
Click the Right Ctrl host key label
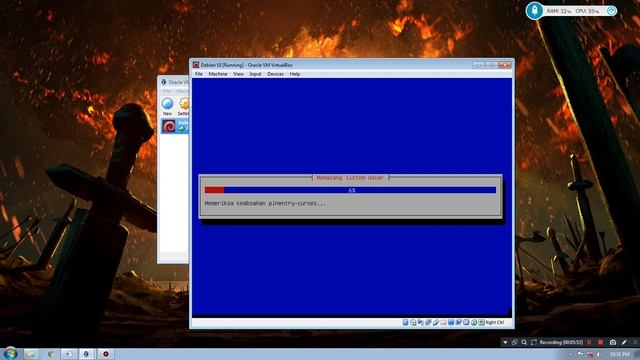point(495,322)
